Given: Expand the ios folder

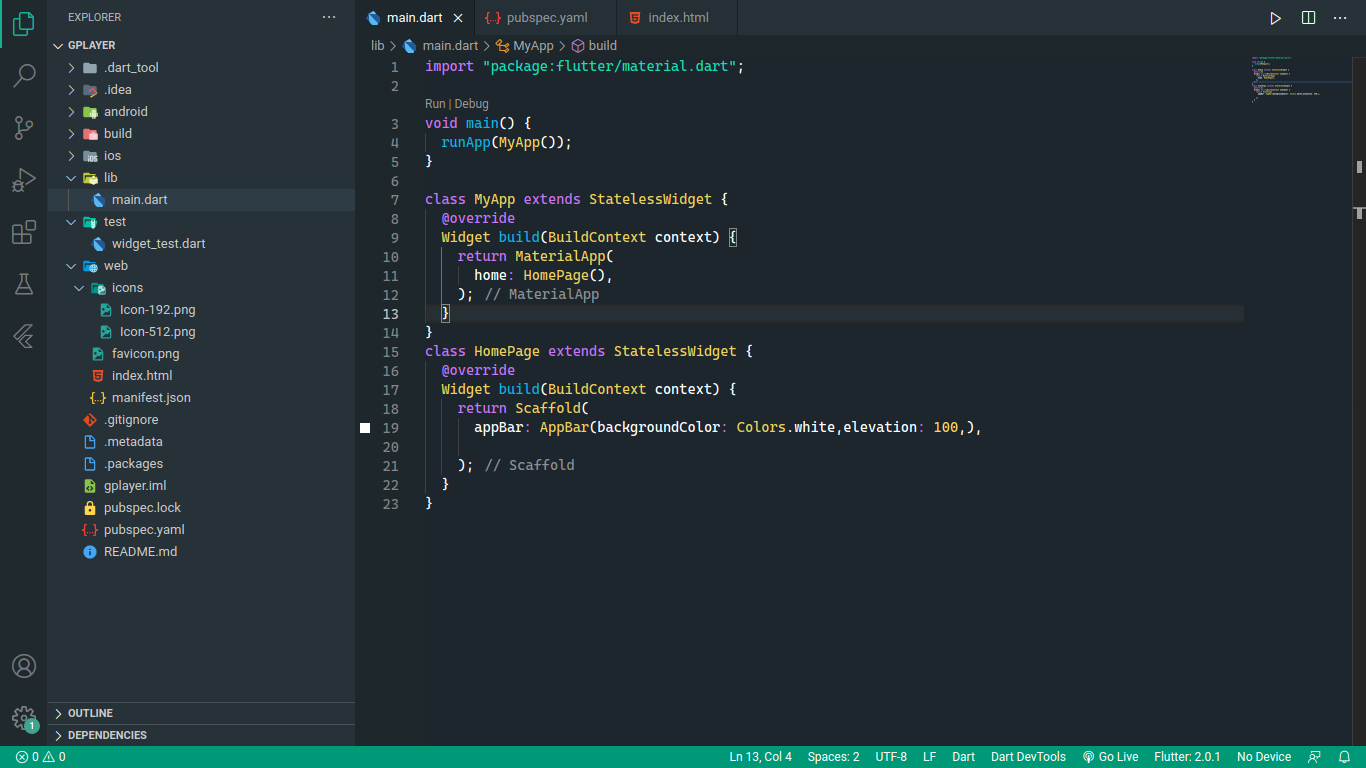Looking at the screenshot, I should coord(201,156).
